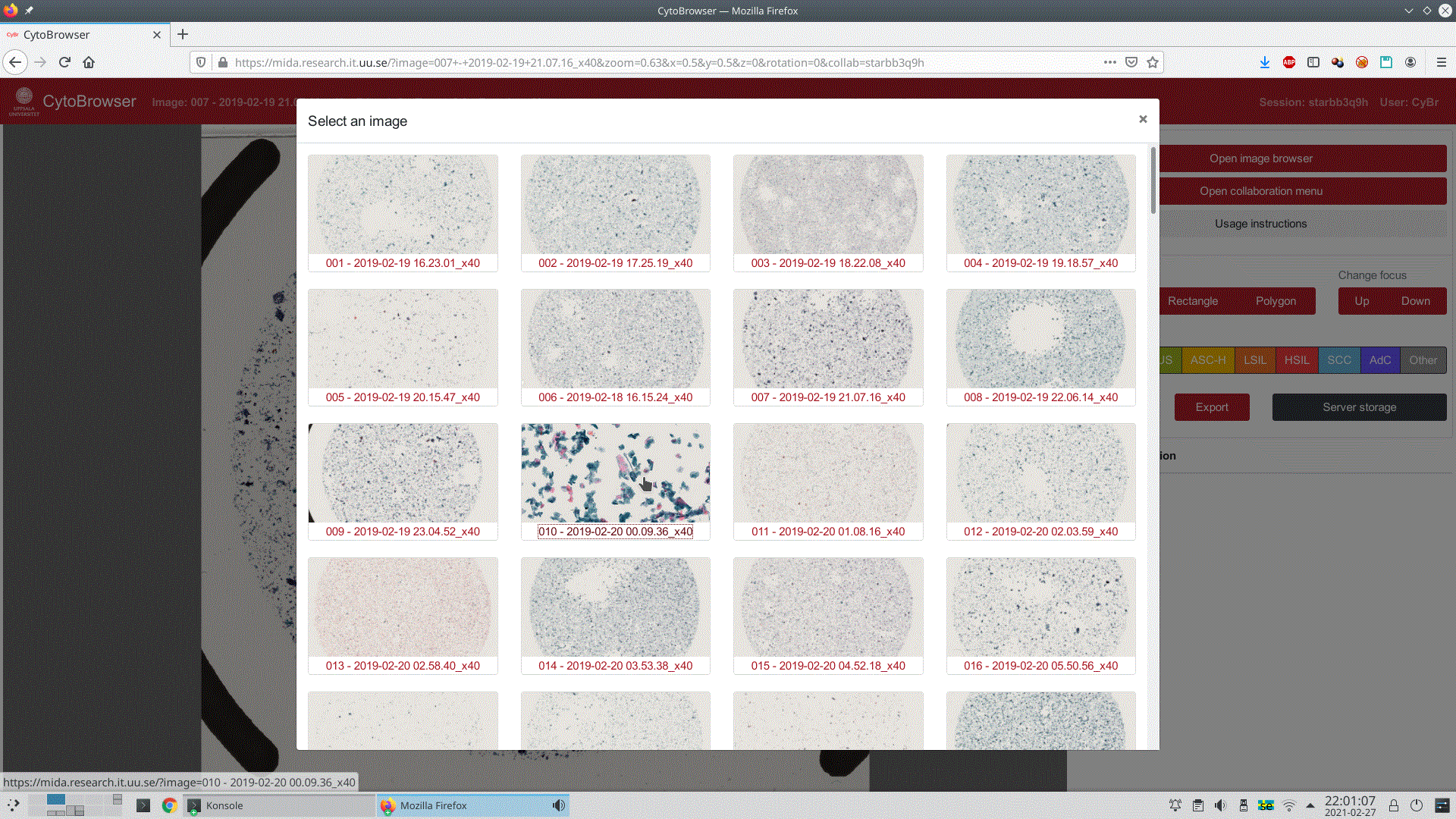Open the Wi-Fi network tray icon

click(1288, 805)
